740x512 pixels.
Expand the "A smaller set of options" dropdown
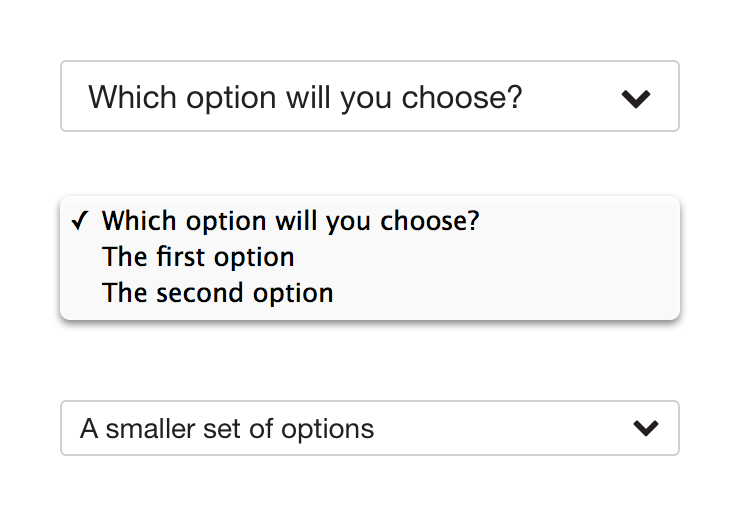369,428
